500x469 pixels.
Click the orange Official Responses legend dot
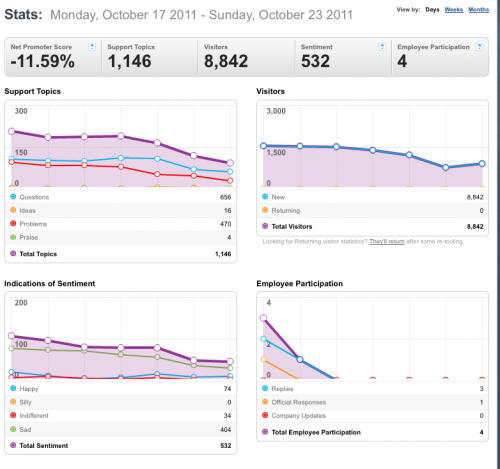pos(265,402)
